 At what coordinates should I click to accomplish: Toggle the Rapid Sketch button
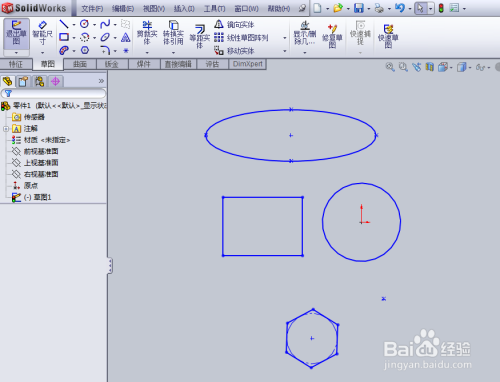pyautogui.click(x=388, y=37)
